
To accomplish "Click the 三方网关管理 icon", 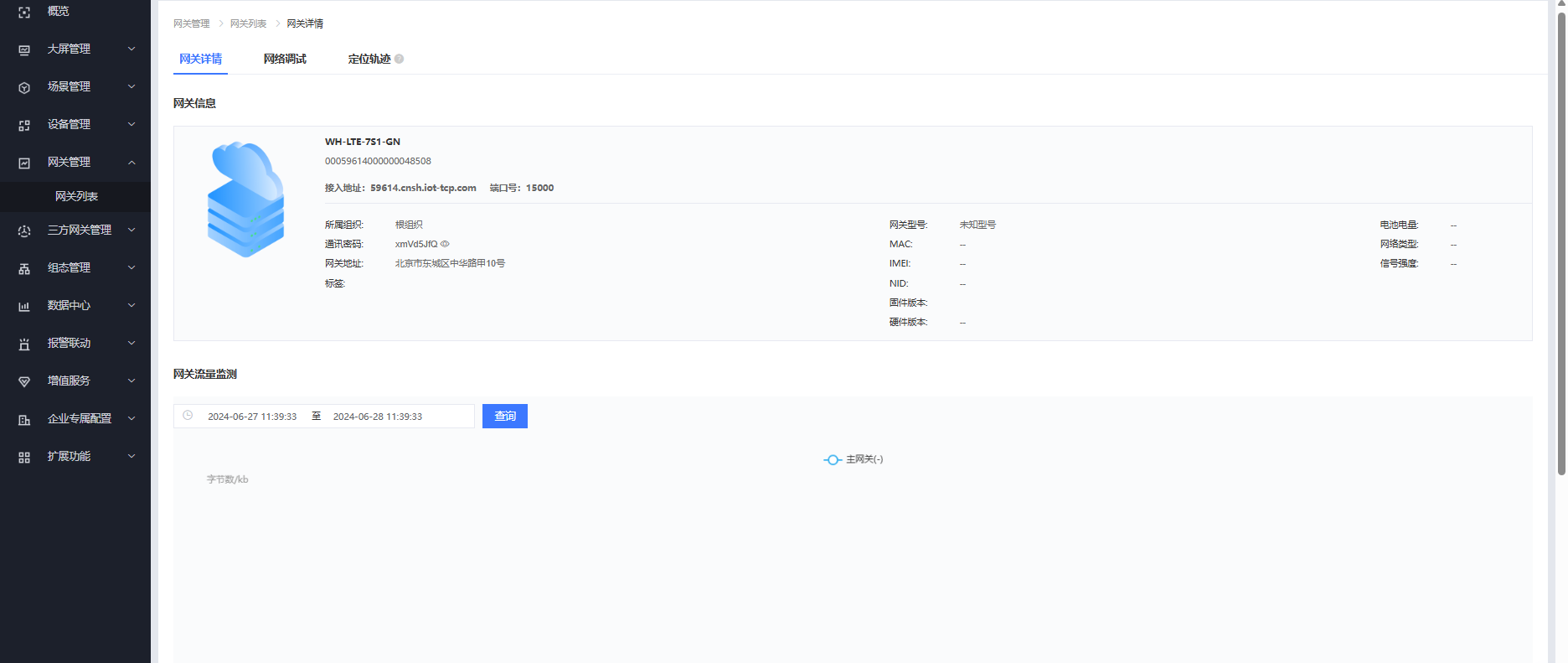I will click(24, 231).
